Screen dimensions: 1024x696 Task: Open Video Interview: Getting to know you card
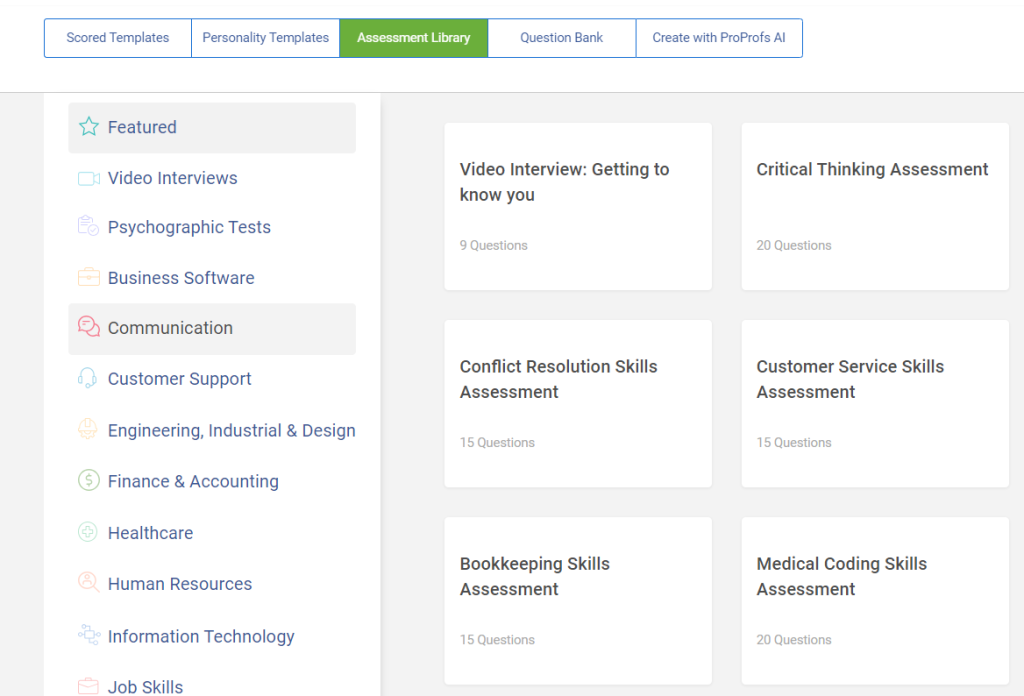point(577,206)
